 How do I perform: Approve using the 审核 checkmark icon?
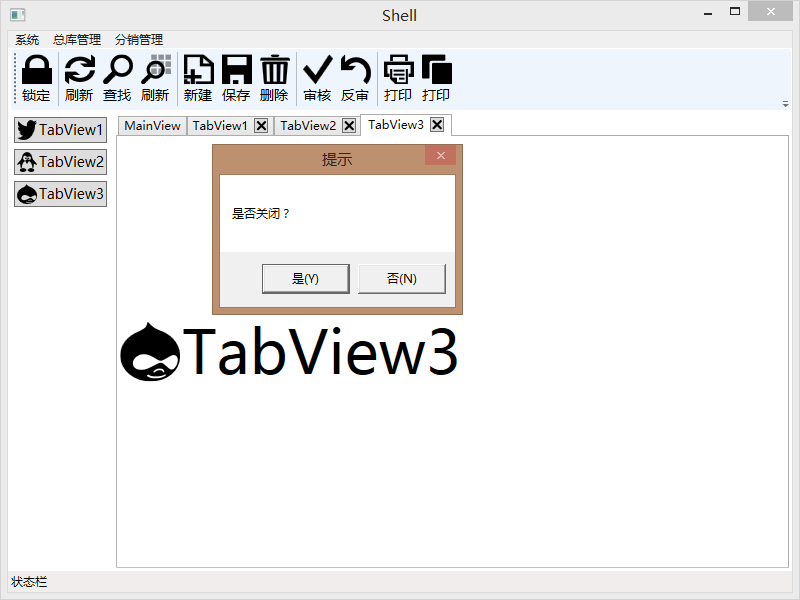click(317, 78)
